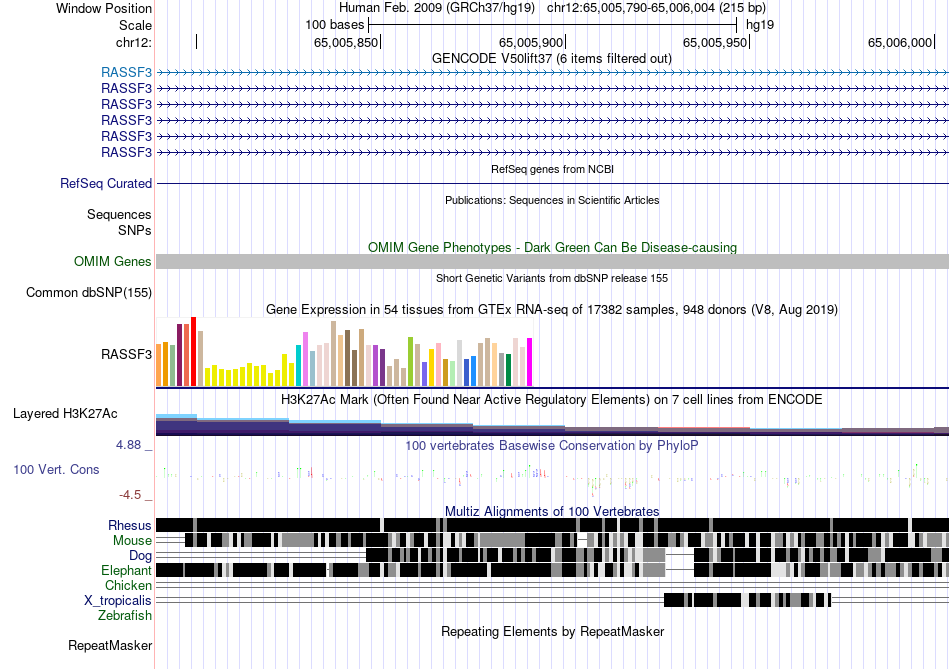Viewport: 950px width, 669px height.
Task: Click the 100 bases scale bar label
Action: pyautogui.click(x=334, y=25)
